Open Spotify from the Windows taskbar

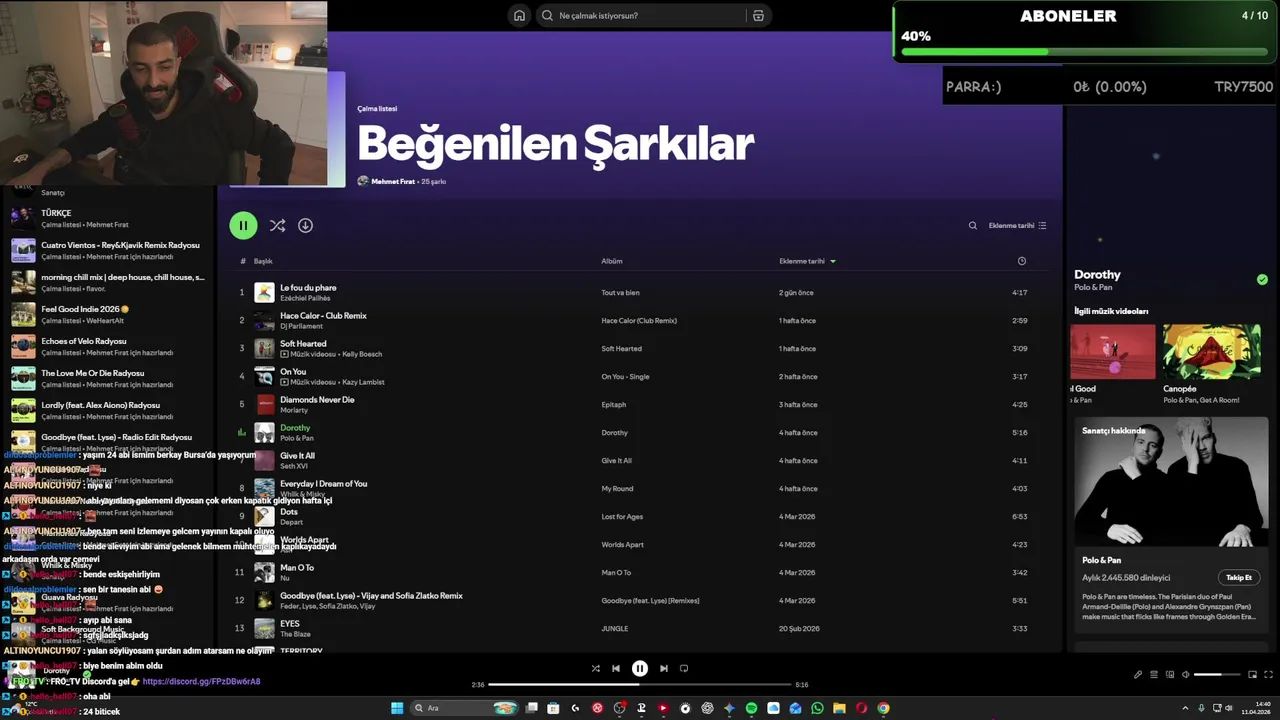[x=751, y=708]
